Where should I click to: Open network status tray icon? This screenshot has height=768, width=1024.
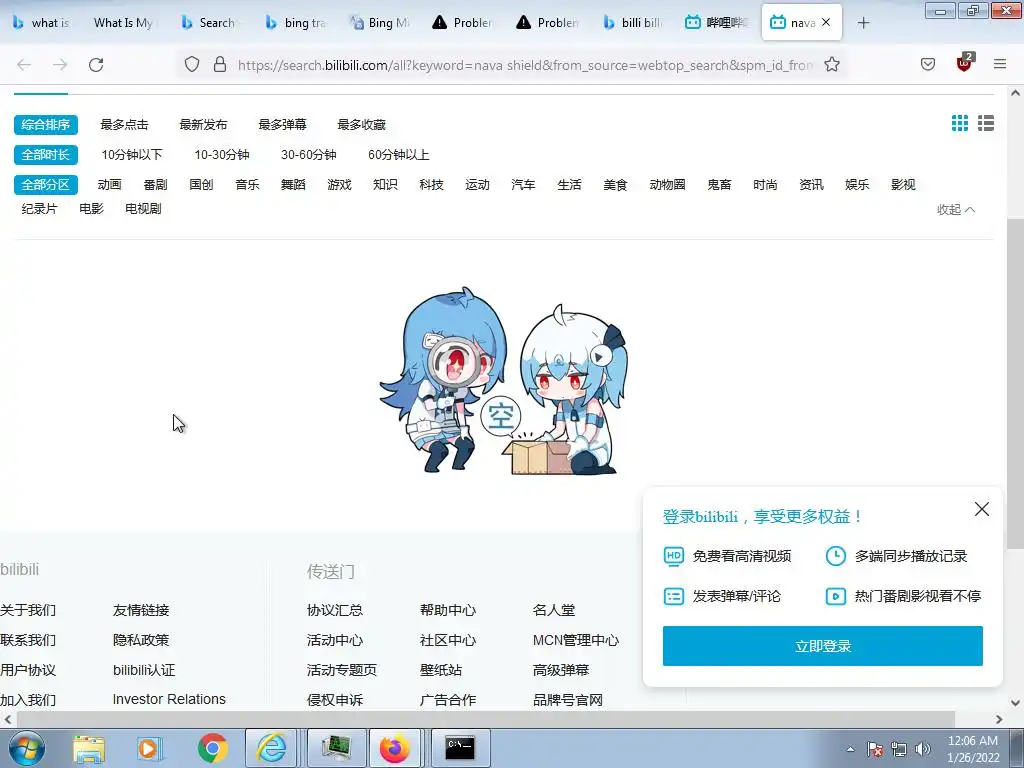(x=899, y=749)
